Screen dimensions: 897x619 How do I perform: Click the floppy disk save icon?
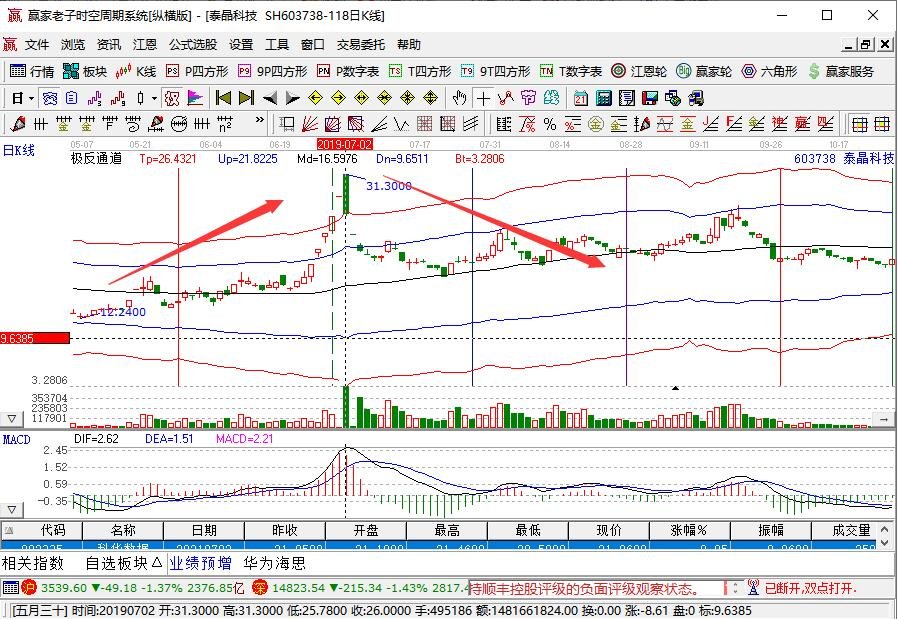click(650, 98)
